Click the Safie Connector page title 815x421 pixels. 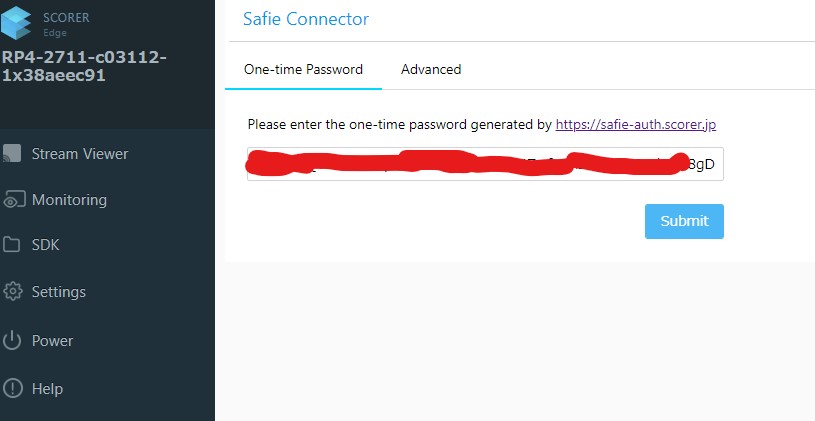[x=306, y=19]
